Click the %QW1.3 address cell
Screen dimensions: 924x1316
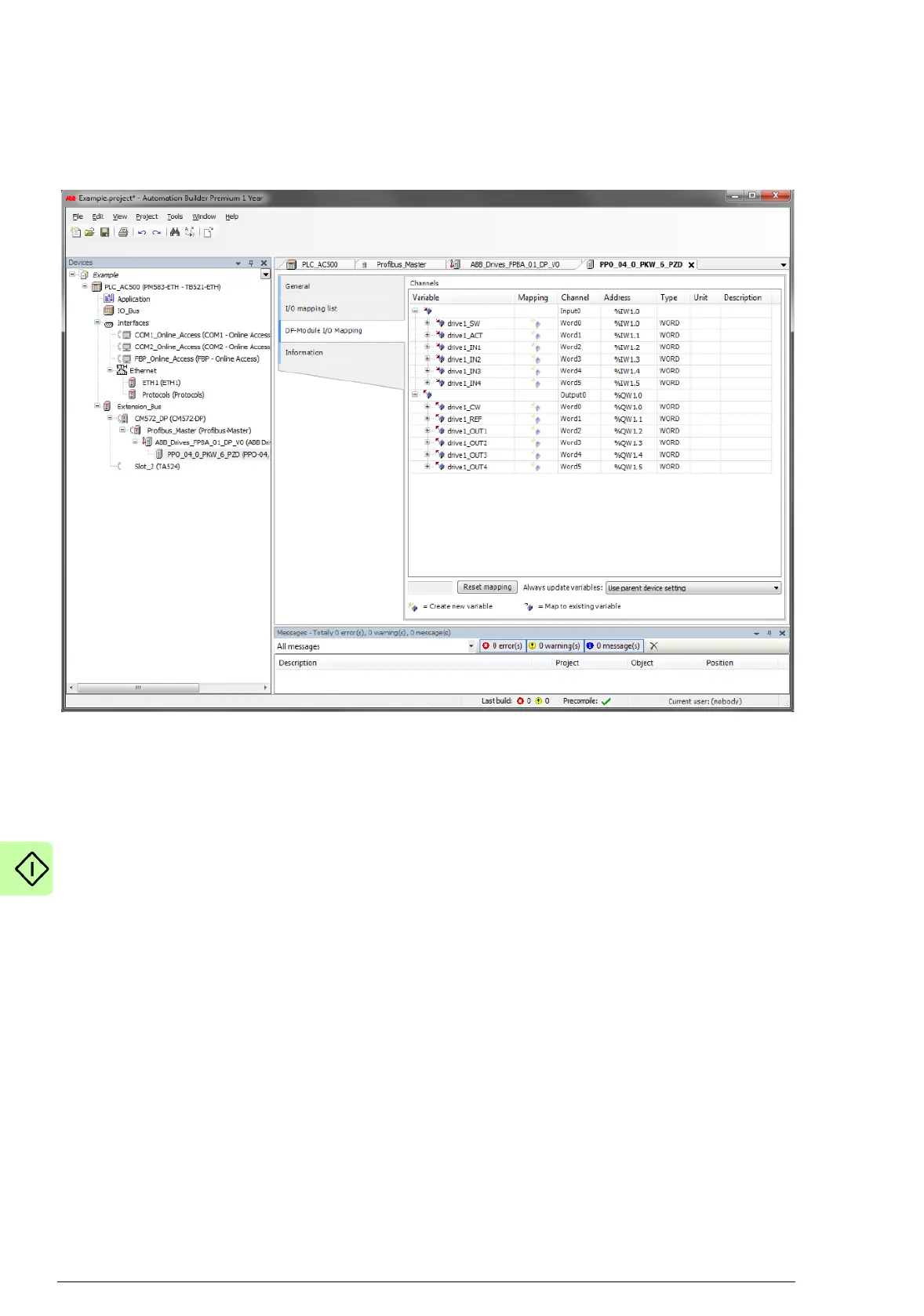coord(628,443)
